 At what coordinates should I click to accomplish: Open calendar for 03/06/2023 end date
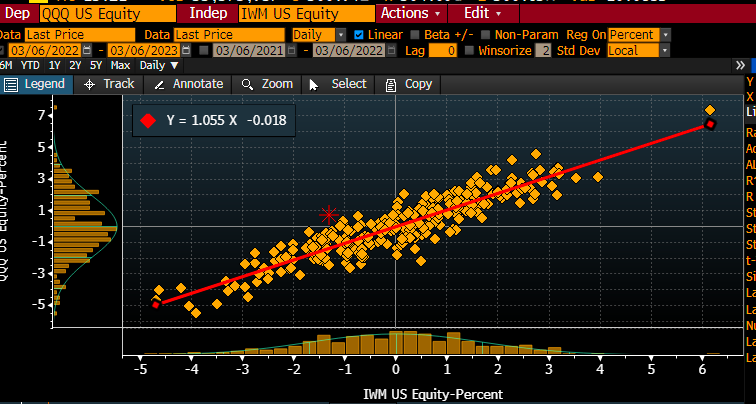click(x=187, y=51)
